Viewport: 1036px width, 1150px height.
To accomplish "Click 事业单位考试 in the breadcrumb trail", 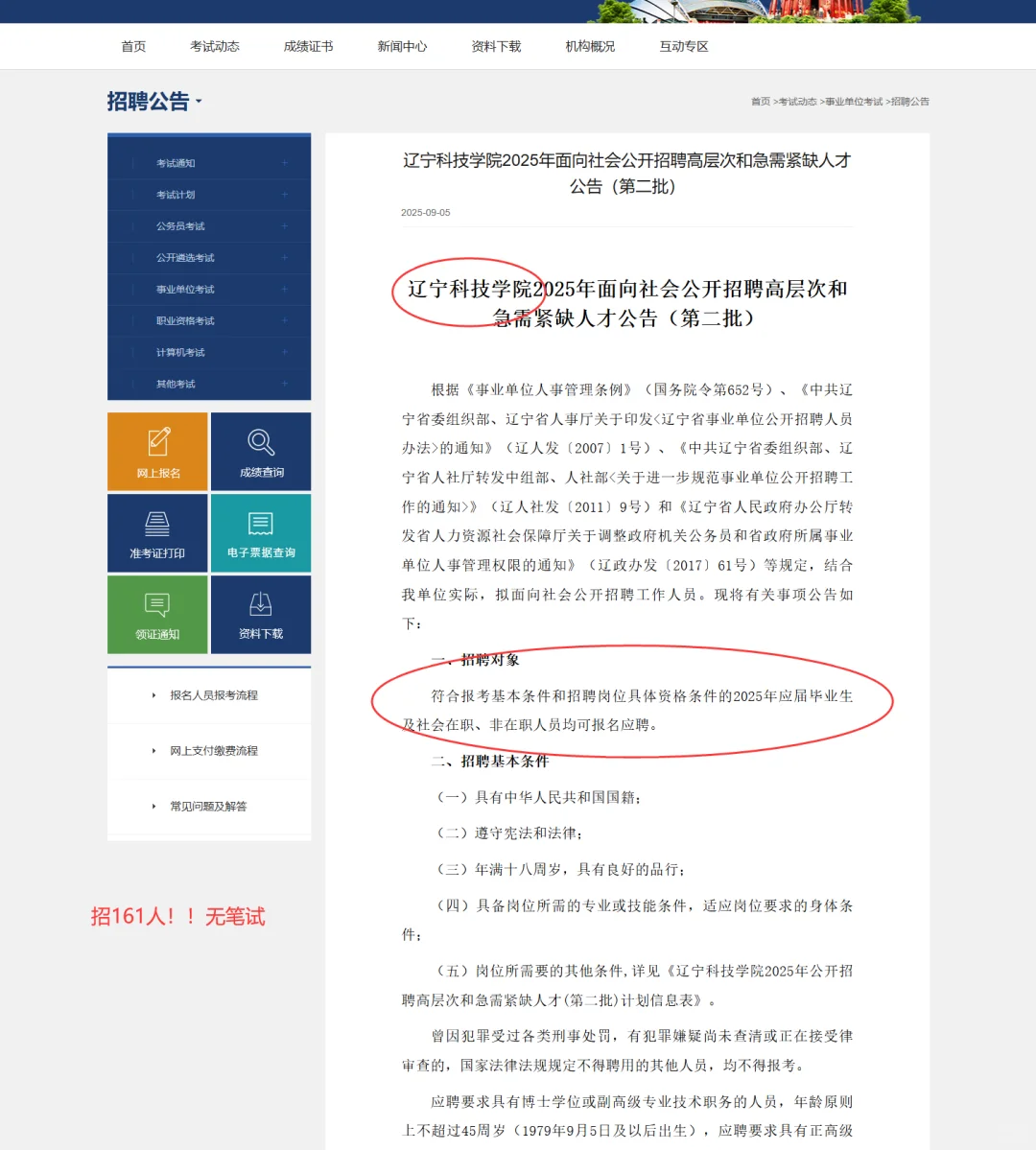I will (x=854, y=102).
